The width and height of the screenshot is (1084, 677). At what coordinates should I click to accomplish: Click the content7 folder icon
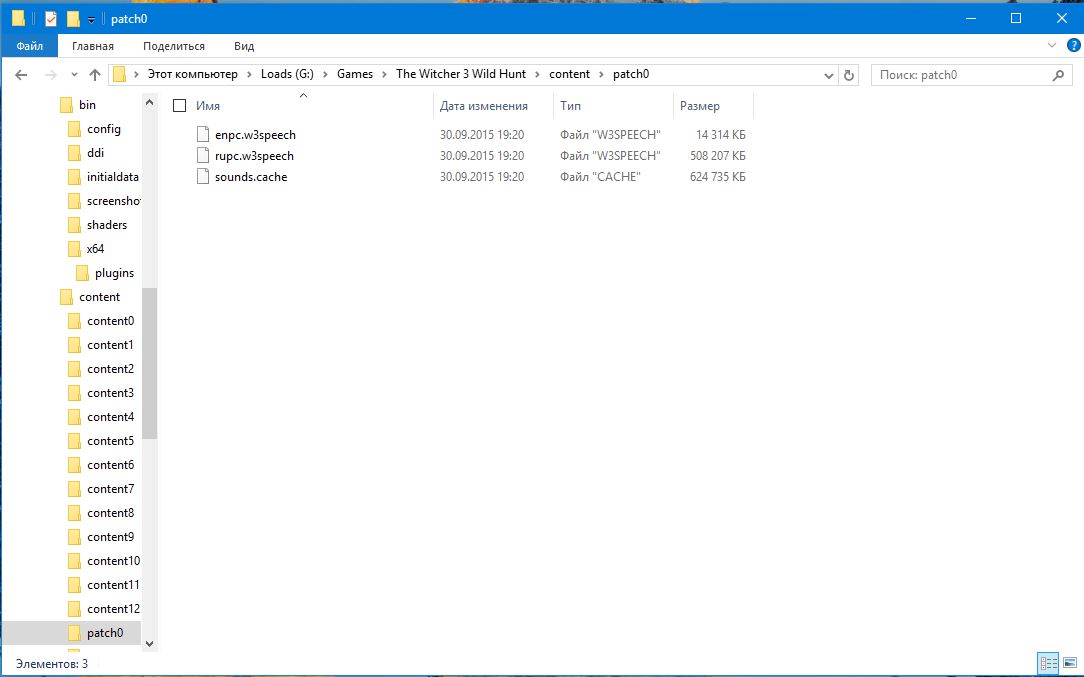(75, 489)
